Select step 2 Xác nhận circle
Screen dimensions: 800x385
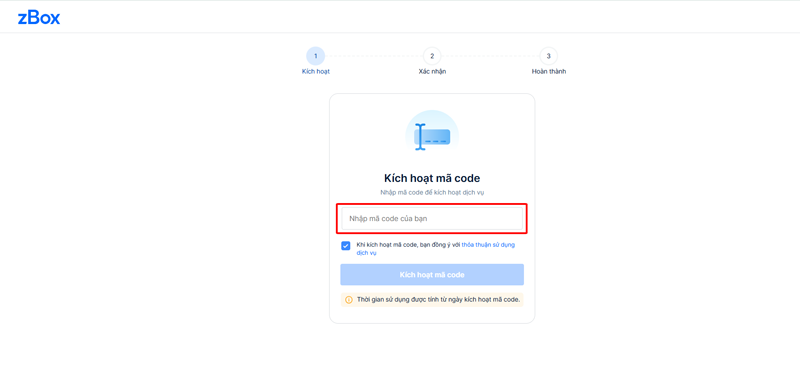[x=432, y=56]
